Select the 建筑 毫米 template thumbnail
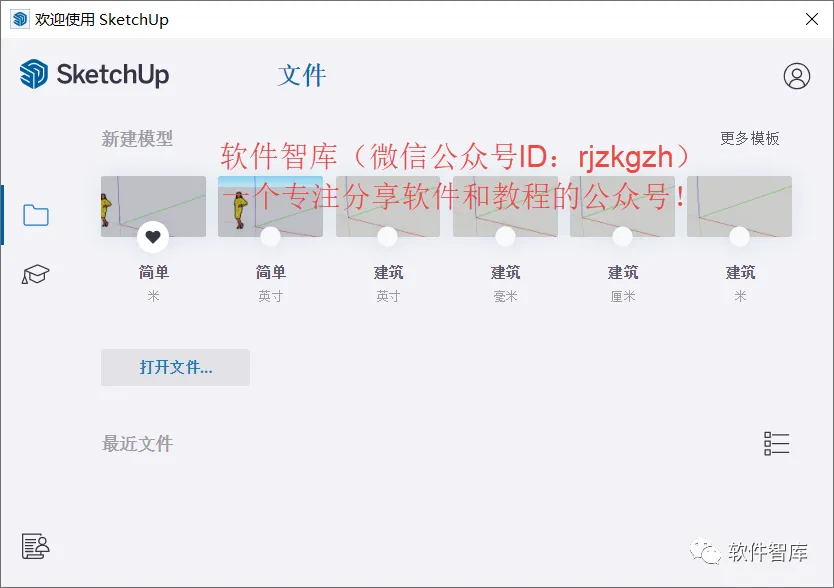 [505, 206]
